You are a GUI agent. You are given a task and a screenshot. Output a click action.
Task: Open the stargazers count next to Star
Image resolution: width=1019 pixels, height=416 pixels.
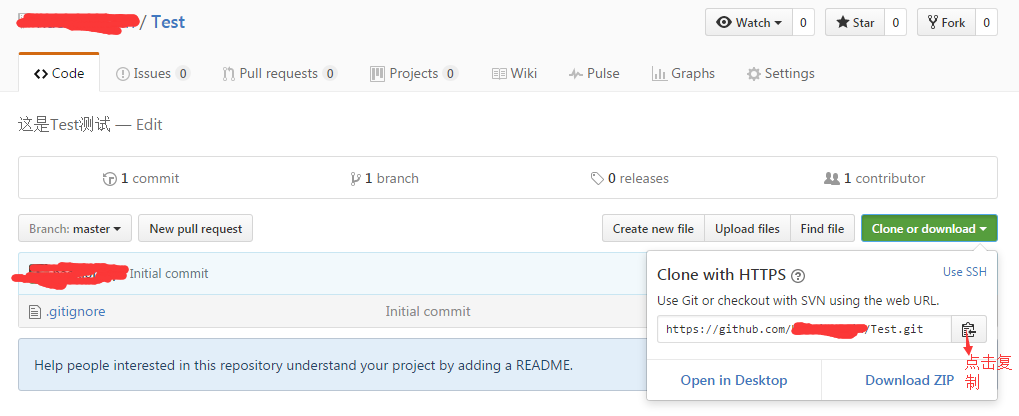click(x=896, y=23)
